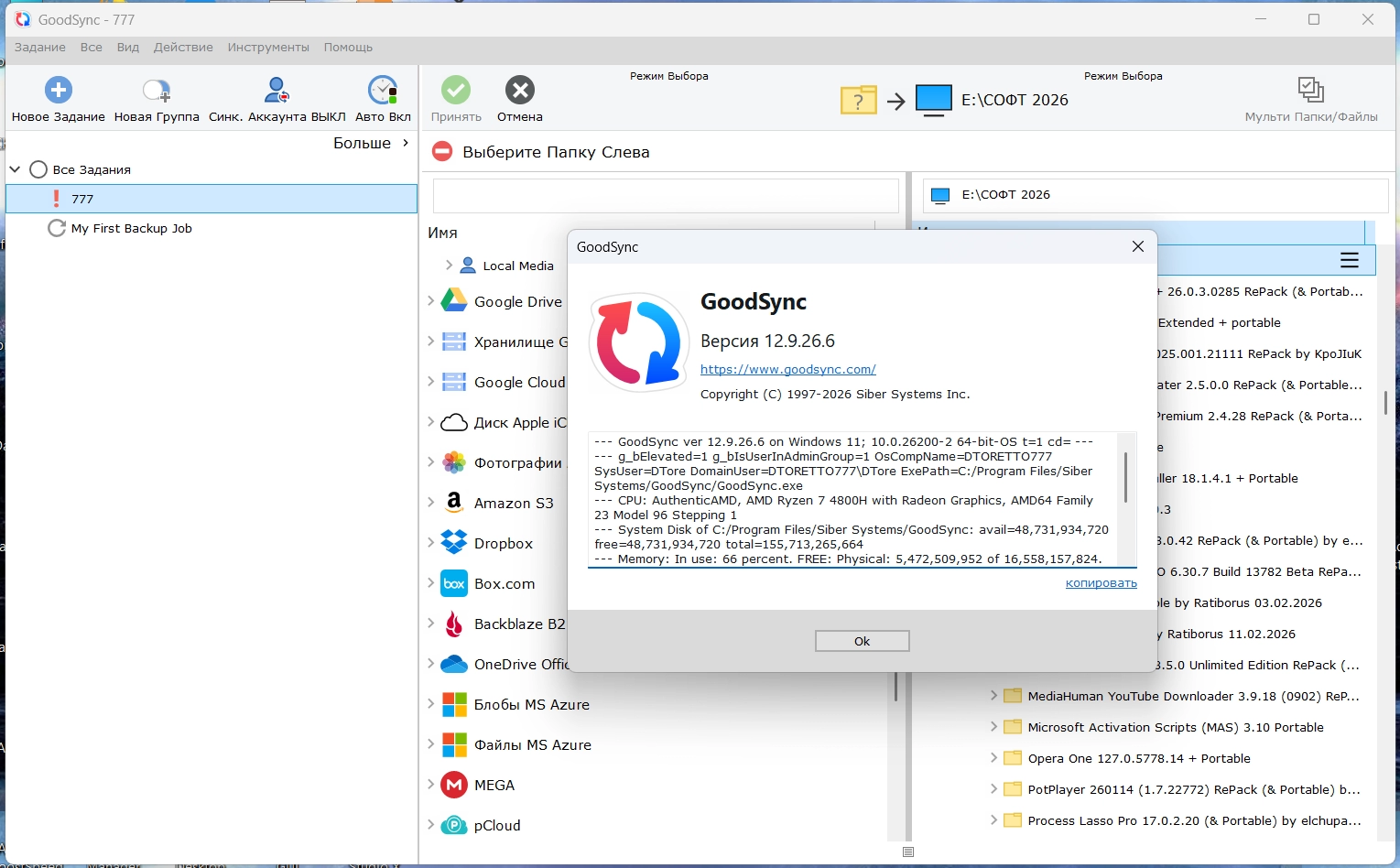
Task: Click the копировать link
Action: (1102, 583)
